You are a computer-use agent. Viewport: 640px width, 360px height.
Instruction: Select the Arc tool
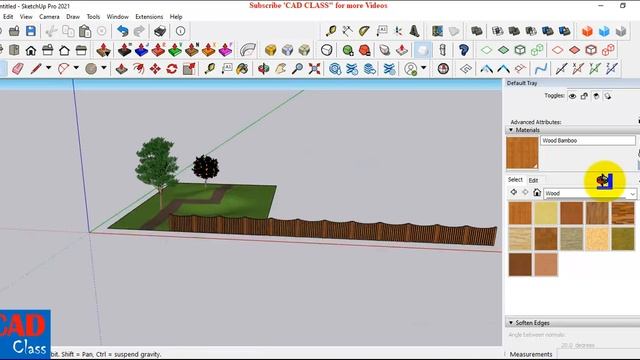63,69
